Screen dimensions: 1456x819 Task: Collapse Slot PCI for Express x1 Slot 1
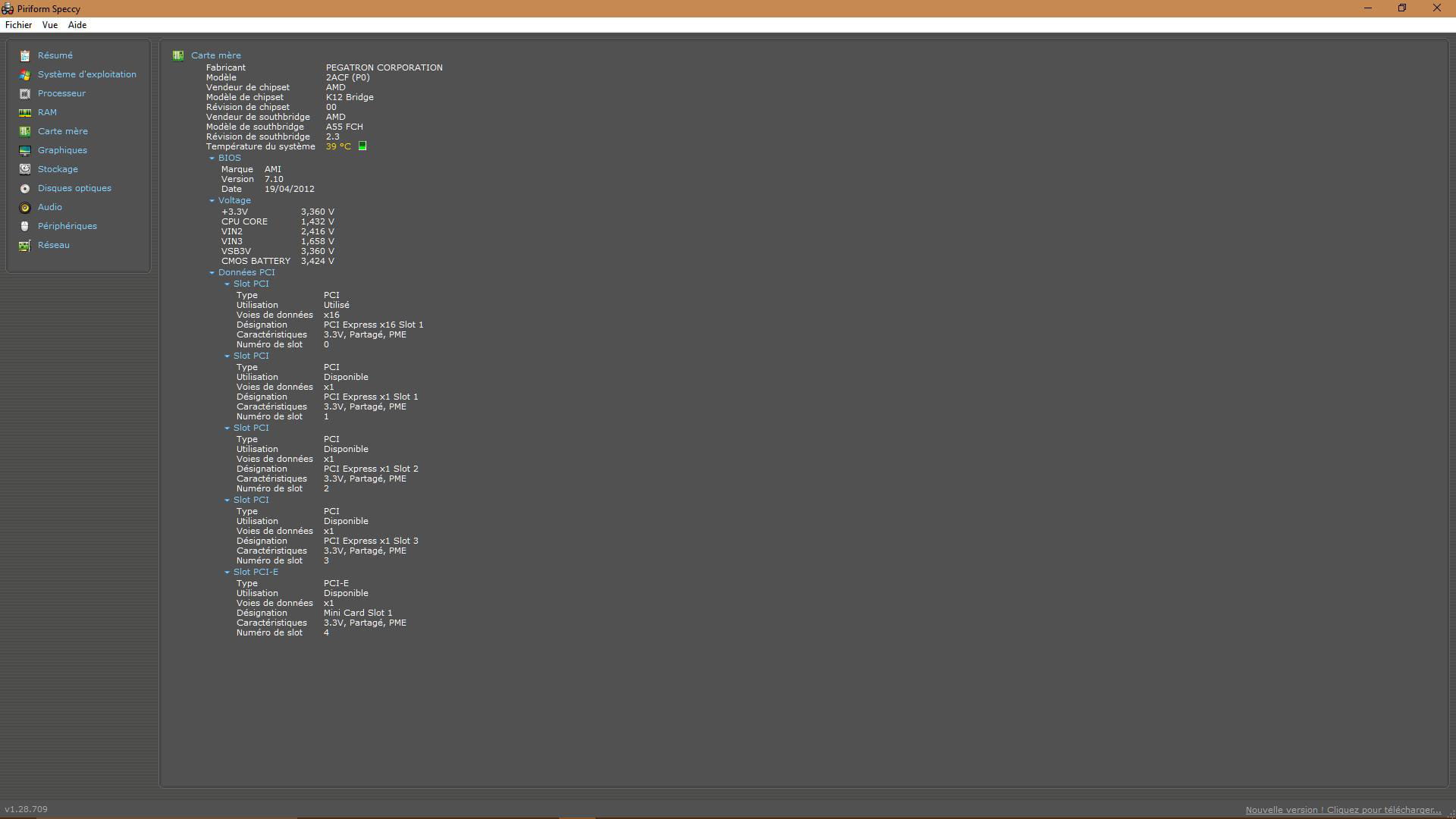point(227,356)
